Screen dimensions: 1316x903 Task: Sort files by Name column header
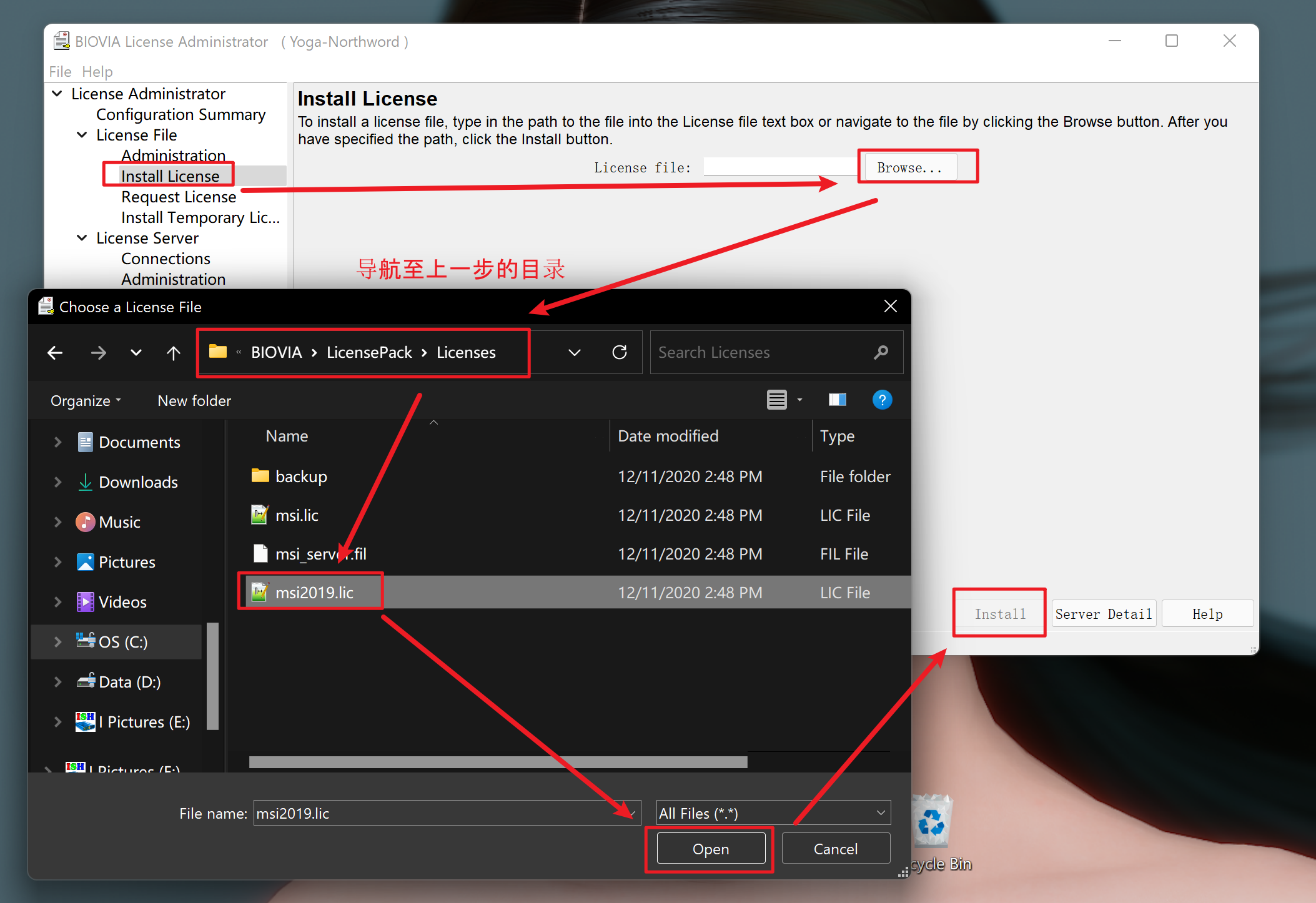287,436
